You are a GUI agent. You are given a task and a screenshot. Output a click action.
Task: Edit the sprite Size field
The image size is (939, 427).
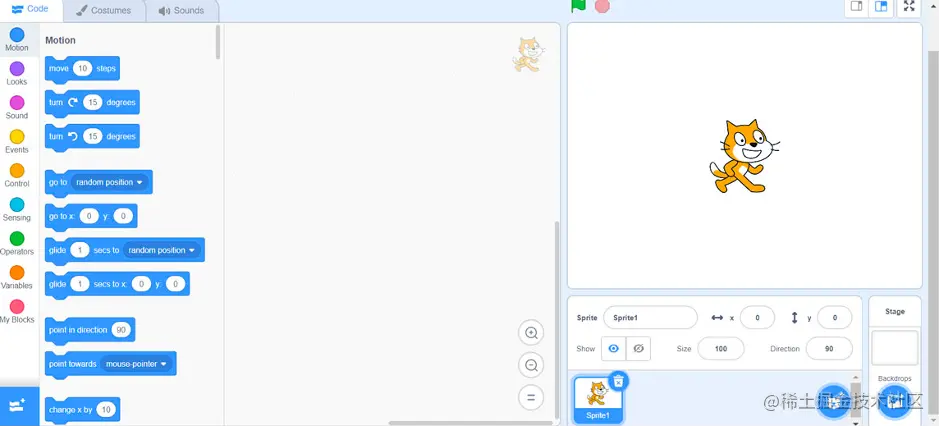(x=721, y=349)
